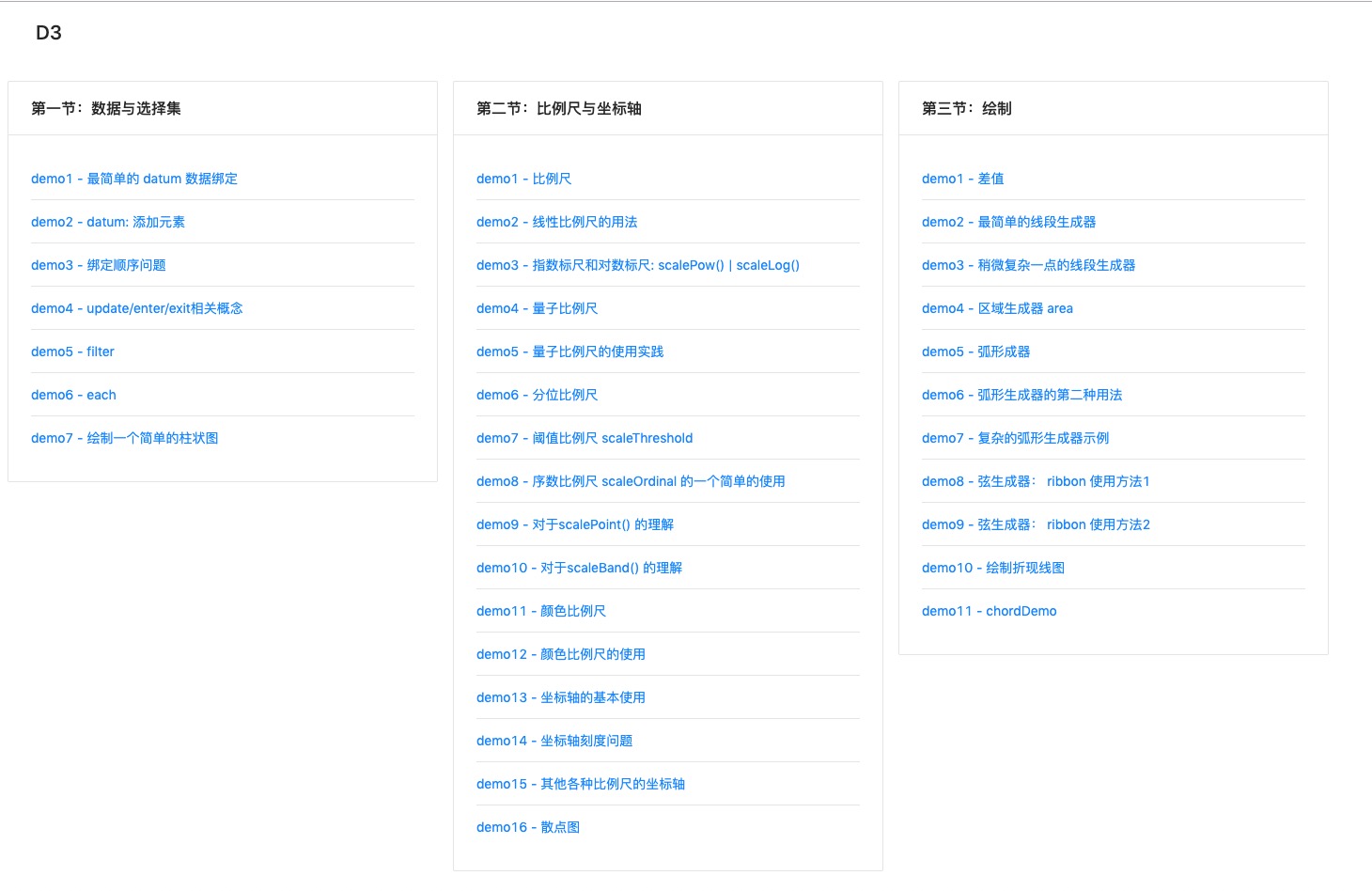The image size is (1372, 891).
Task: Open demo9 对于scalePoint() 的理解 link
Action: [x=575, y=524]
